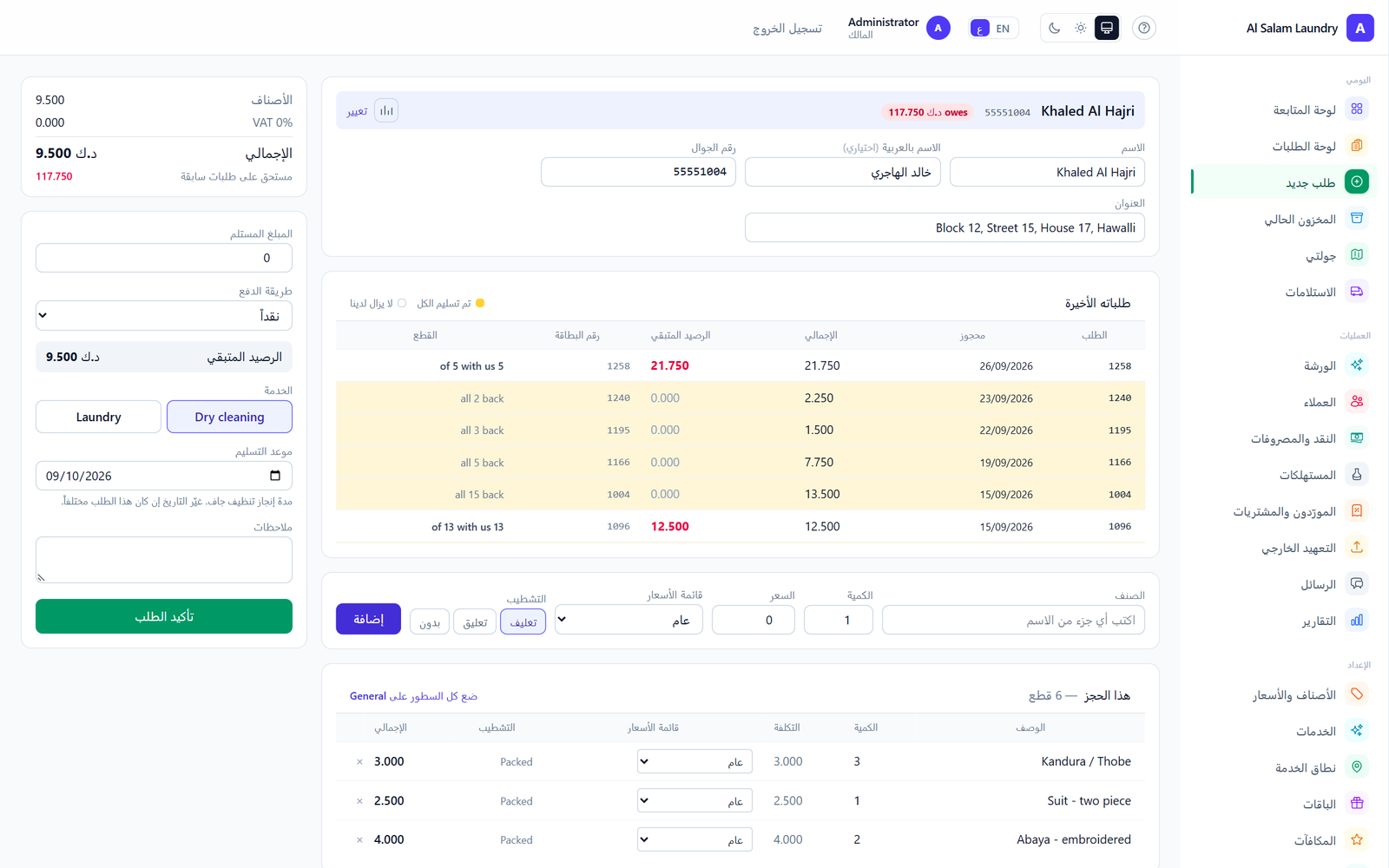Image resolution: width=1389 pixels, height=868 pixels.
Task: Choose تغليف finishing option
Action: tap(523, 622)
